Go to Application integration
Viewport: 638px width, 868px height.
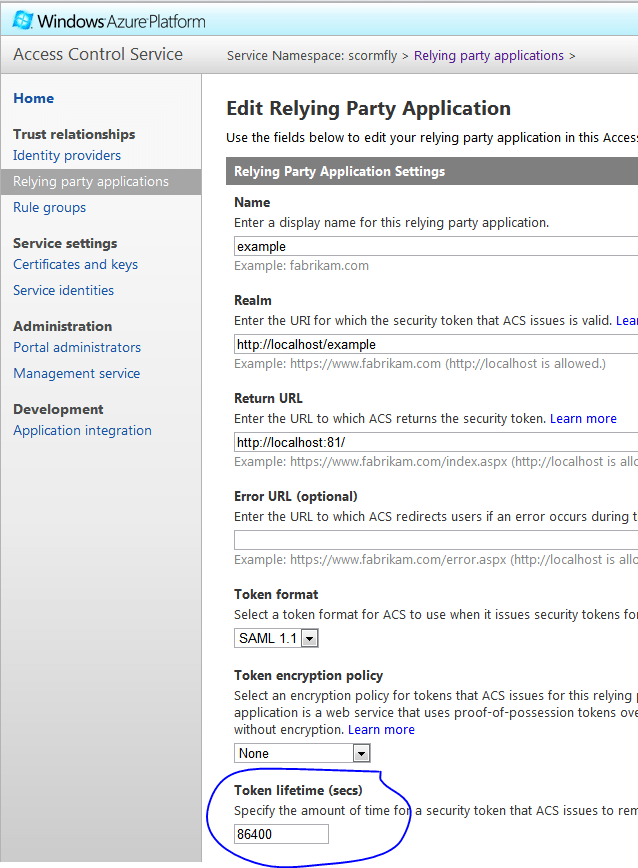tap(82, 430)
